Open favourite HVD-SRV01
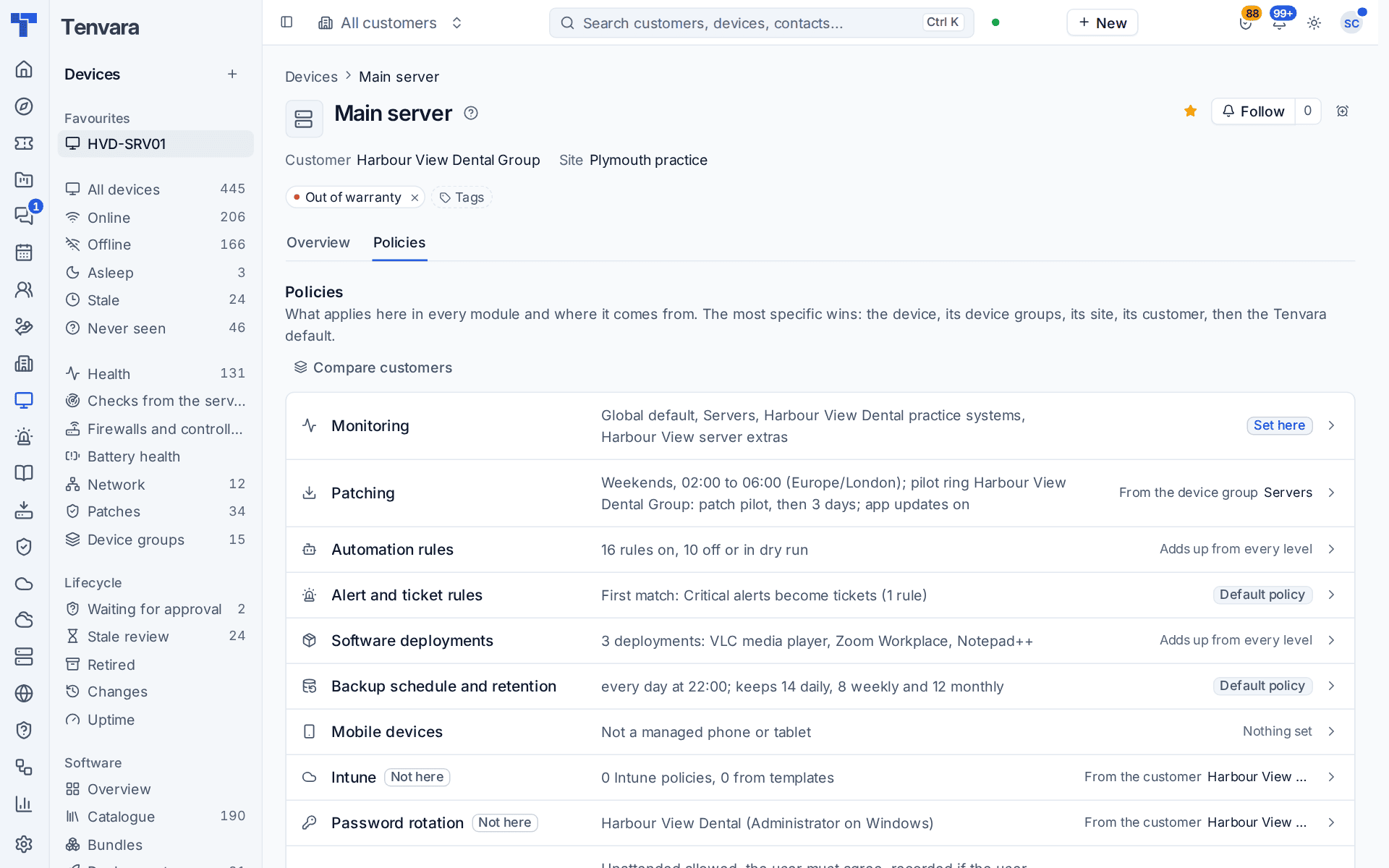1389x868 pixels. 156,144
